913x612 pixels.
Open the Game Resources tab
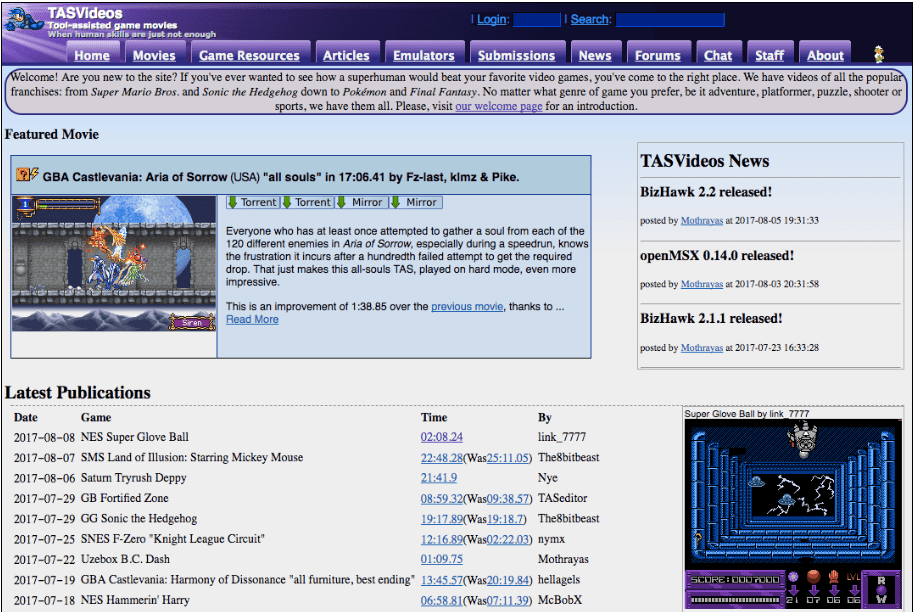tap(250, 54)
